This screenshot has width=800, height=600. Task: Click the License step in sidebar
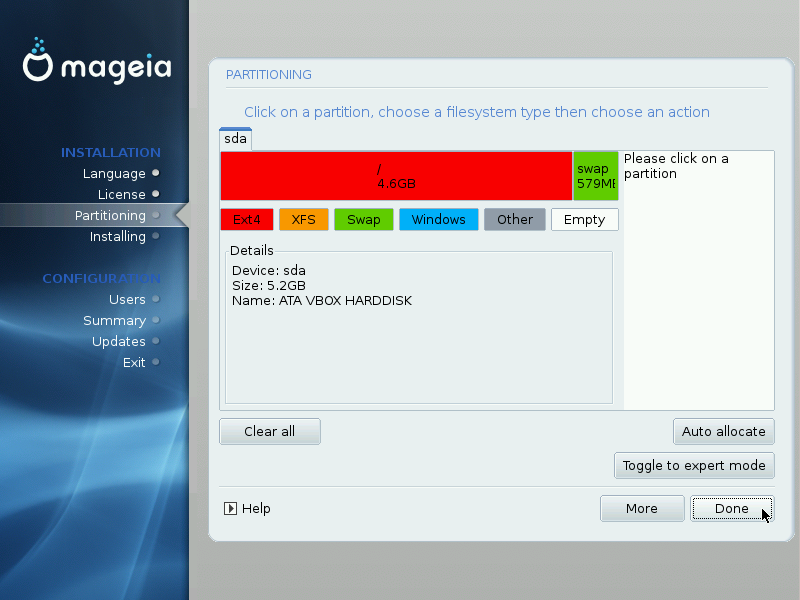[121, 194]
